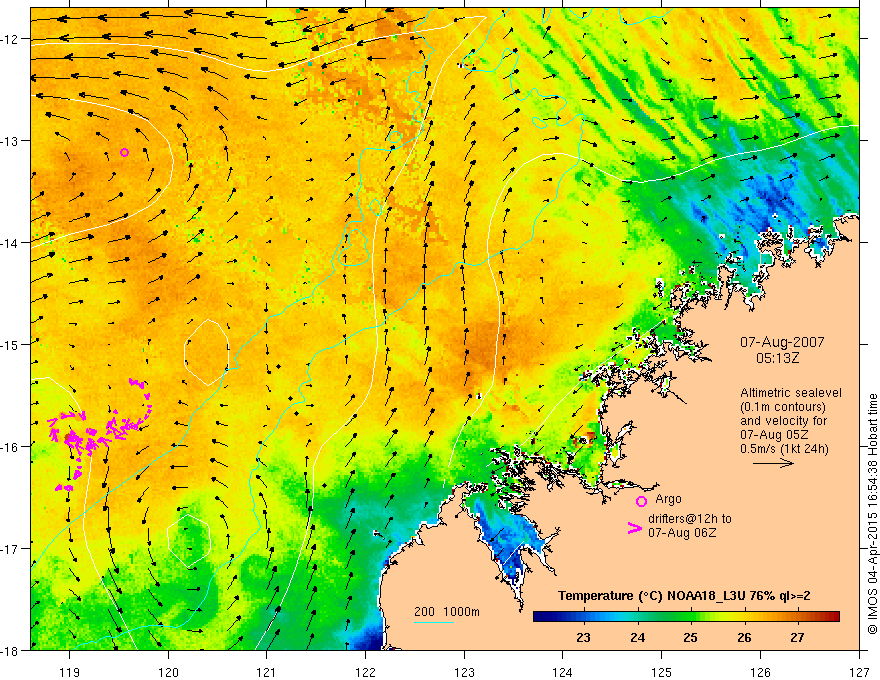Screen dimensions: 880x680
Task: Click the colorbar tick label 24
Action: click(x=637, y=637)
